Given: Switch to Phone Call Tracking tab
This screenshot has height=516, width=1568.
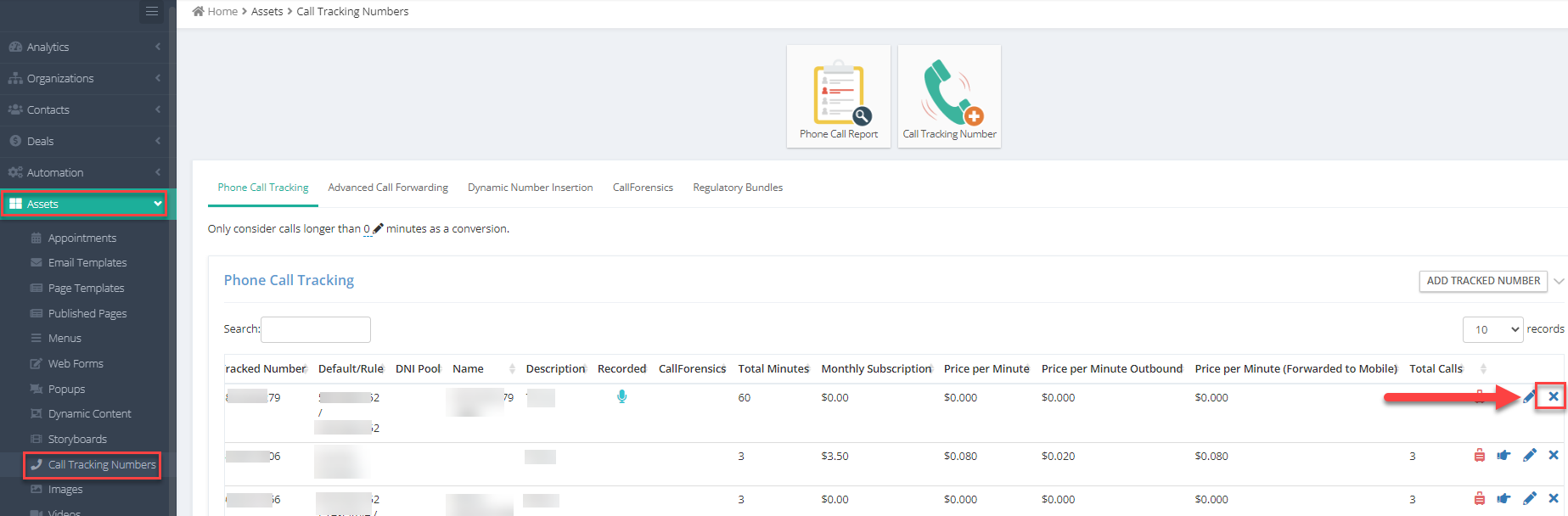Looking at the screenshot, I should pyautogui.click(x=263, y=188).
